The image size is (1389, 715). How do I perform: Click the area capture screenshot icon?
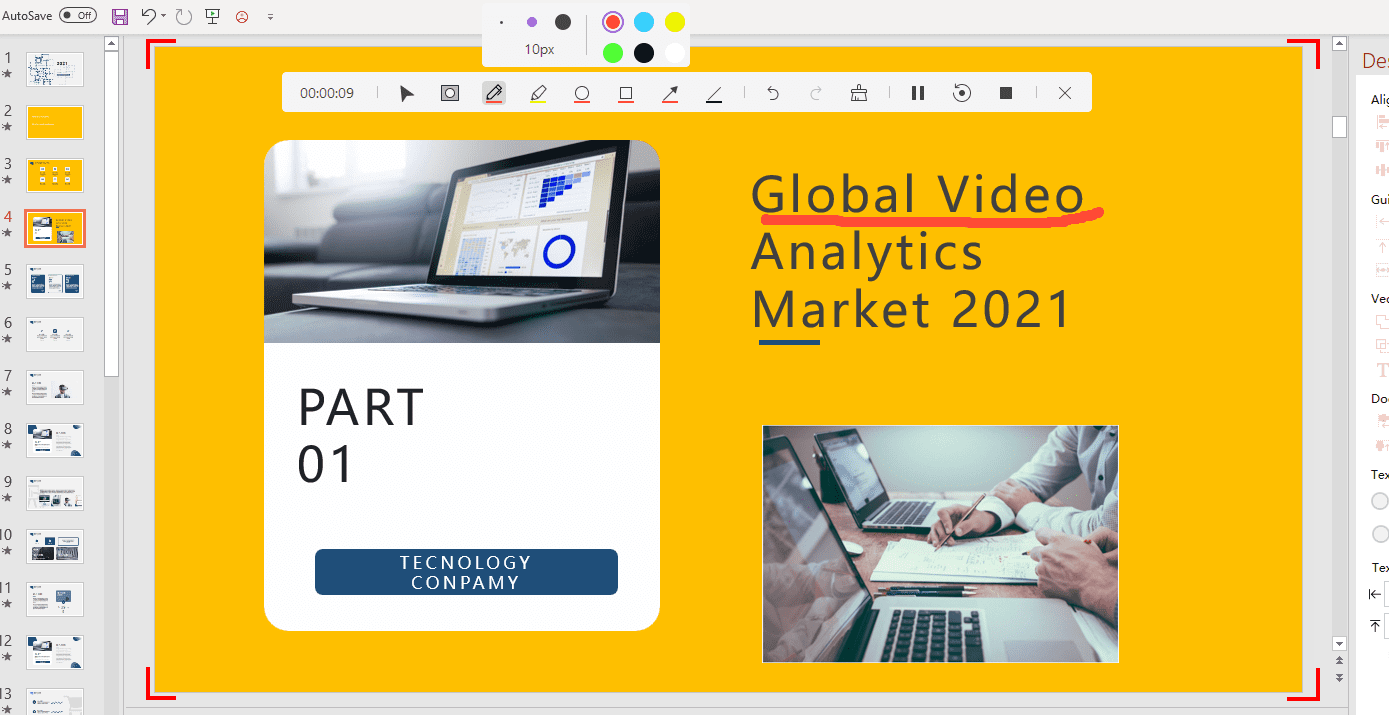pyautogui.click(x=450, y=93)
